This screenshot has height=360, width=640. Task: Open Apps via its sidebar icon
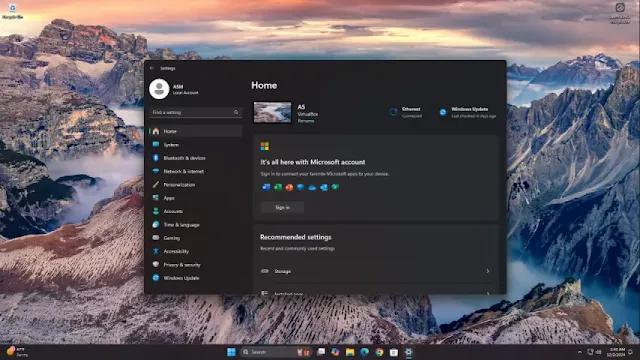click(x=156, y=198)
